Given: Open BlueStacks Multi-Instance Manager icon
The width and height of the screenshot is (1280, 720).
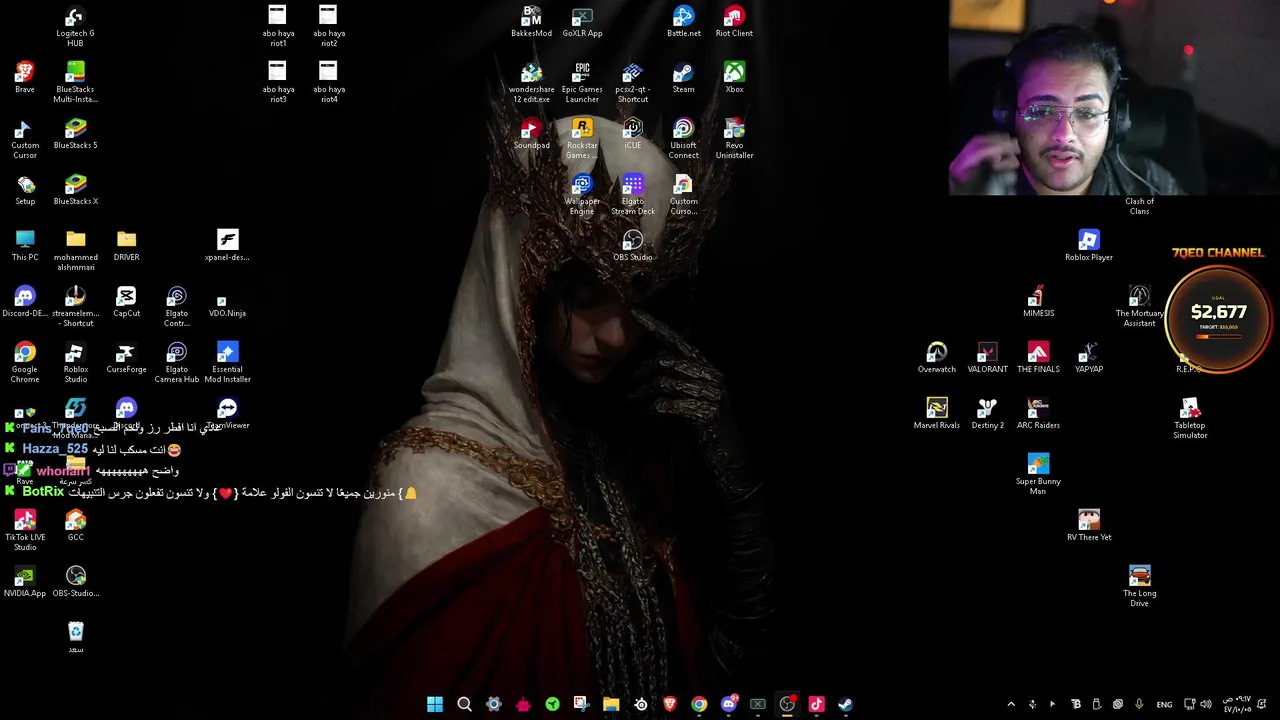Looking at the screenshot, I should pyautogui.click(x=75, y=82).
